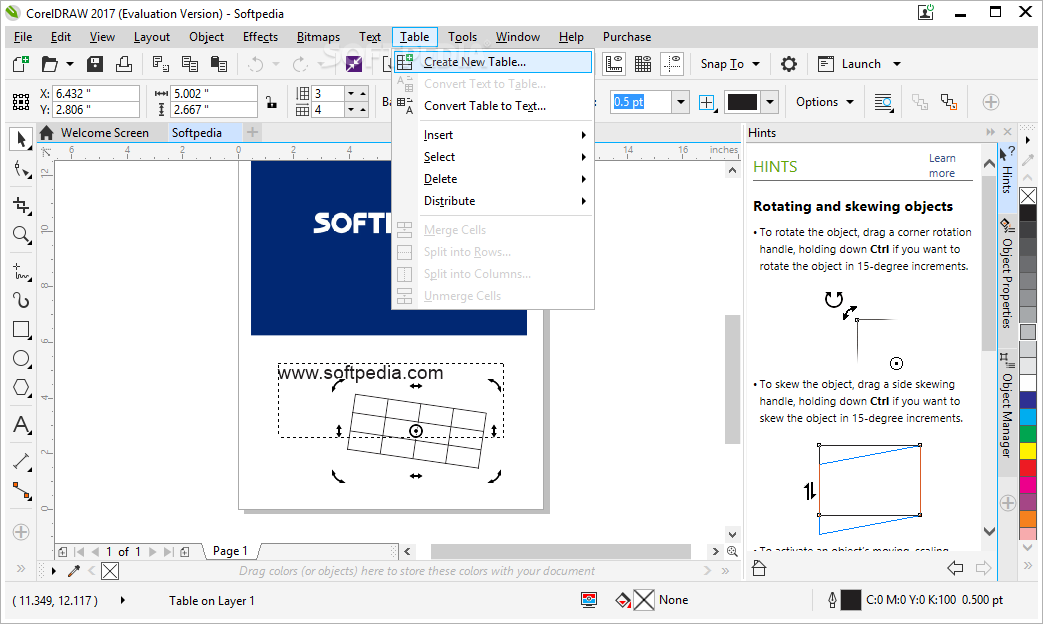Click the Save disk icon
Viewport: 1043px width, 624px height.
click(95, 64)
